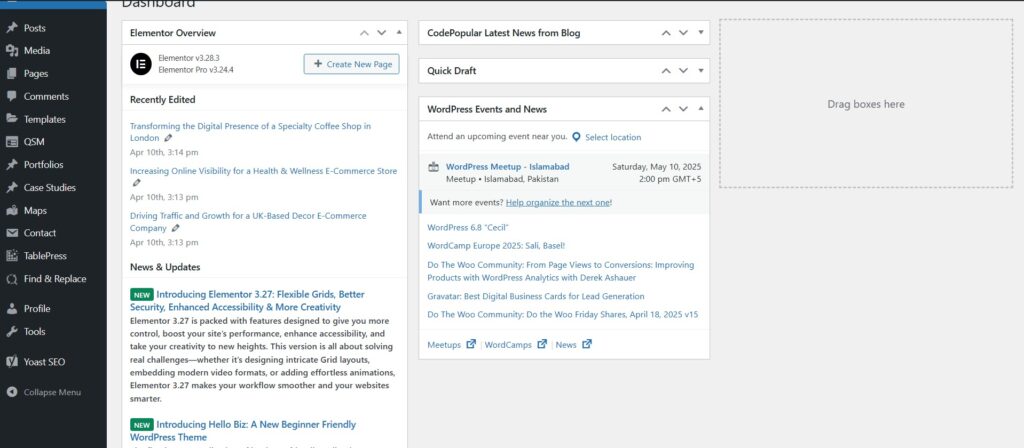Click the Portfolios pin icon
Screen dimensions: 1024x448
tap(12, 165)
